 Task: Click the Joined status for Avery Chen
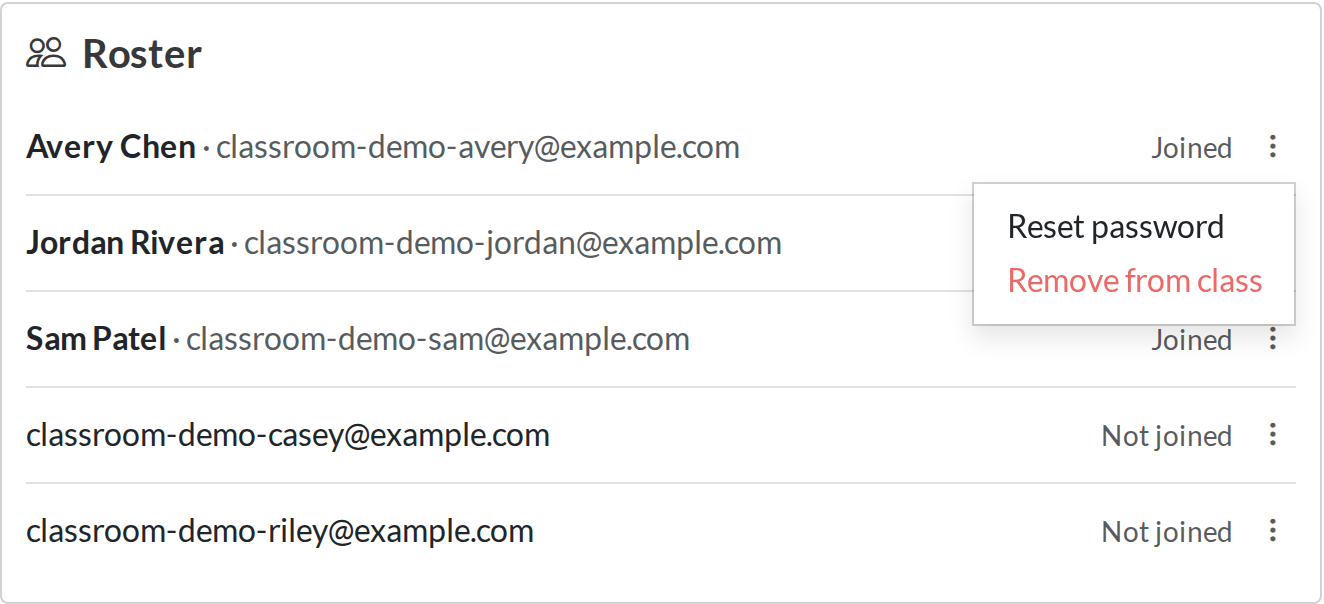1191,148
